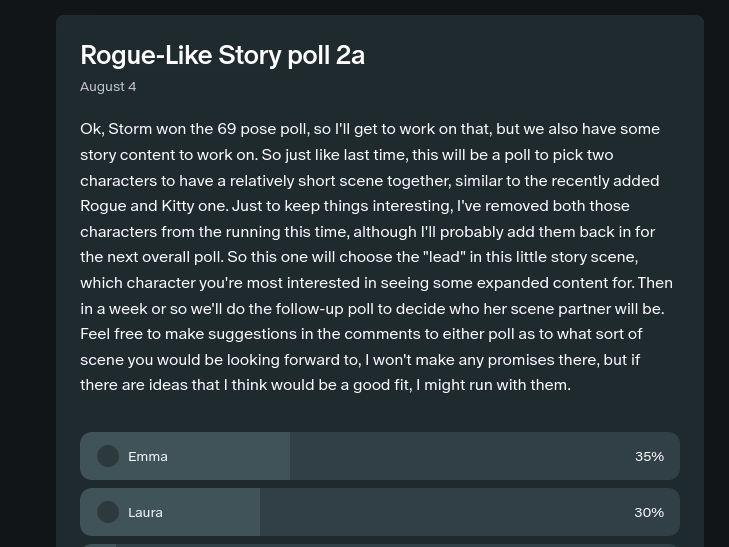Click the "Laura" poll option label
This screenshot has width=729, height=547.
[145, 512]
